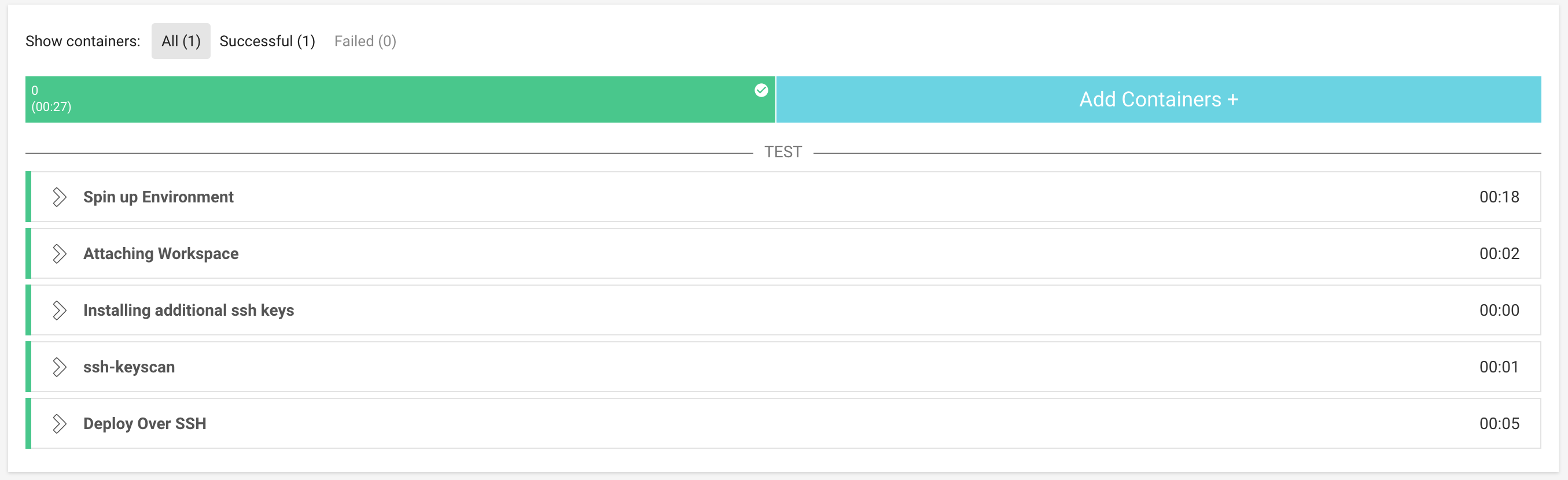
Task: Click the Add Containers + button
Action: (x=1158, y=99)
